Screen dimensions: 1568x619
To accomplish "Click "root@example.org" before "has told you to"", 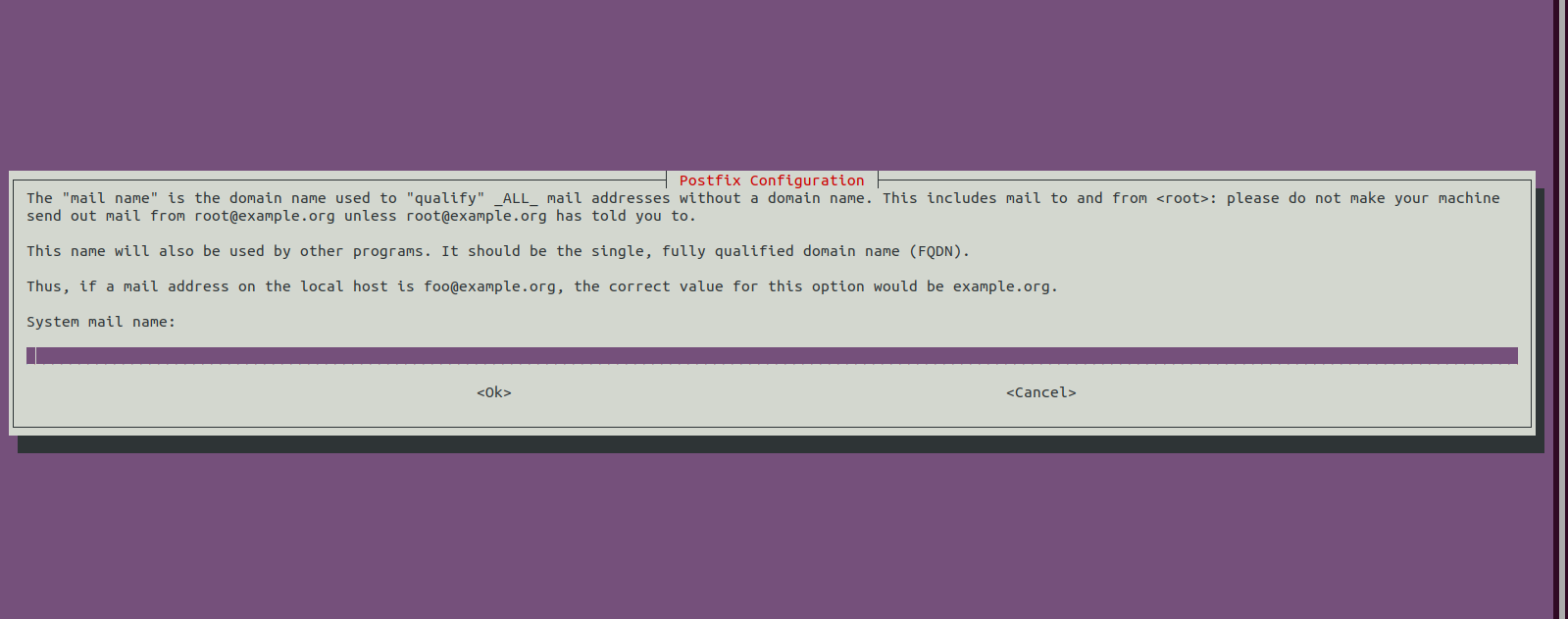I will tap(477, 216).
